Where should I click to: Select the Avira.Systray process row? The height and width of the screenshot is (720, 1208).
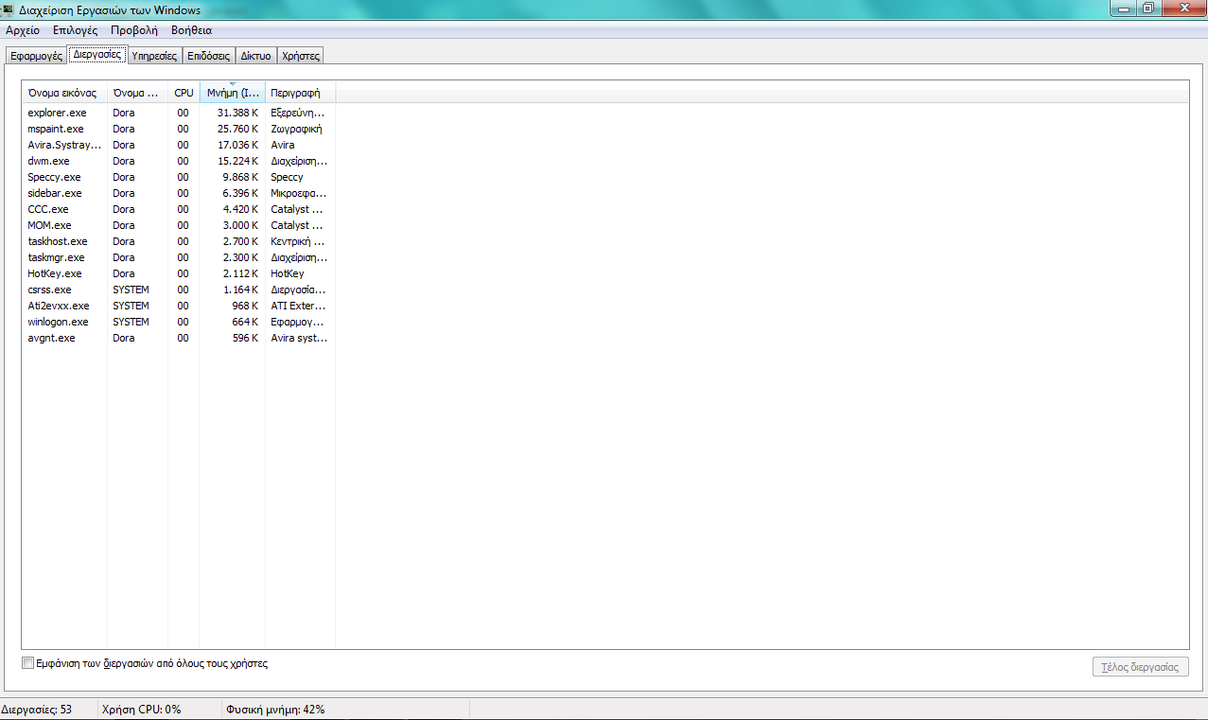(180, 145)
